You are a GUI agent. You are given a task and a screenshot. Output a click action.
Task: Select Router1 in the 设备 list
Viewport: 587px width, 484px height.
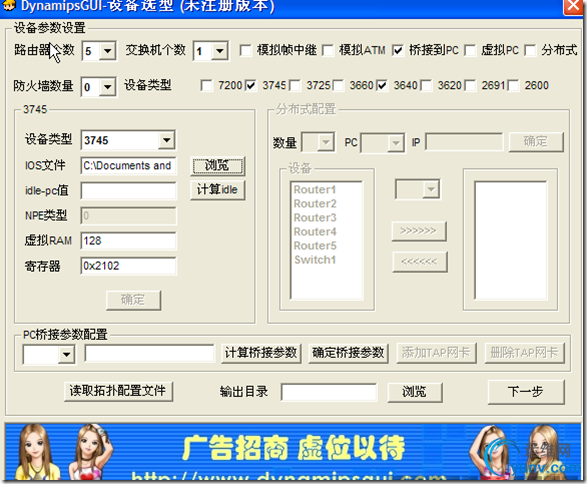[315, 190]
